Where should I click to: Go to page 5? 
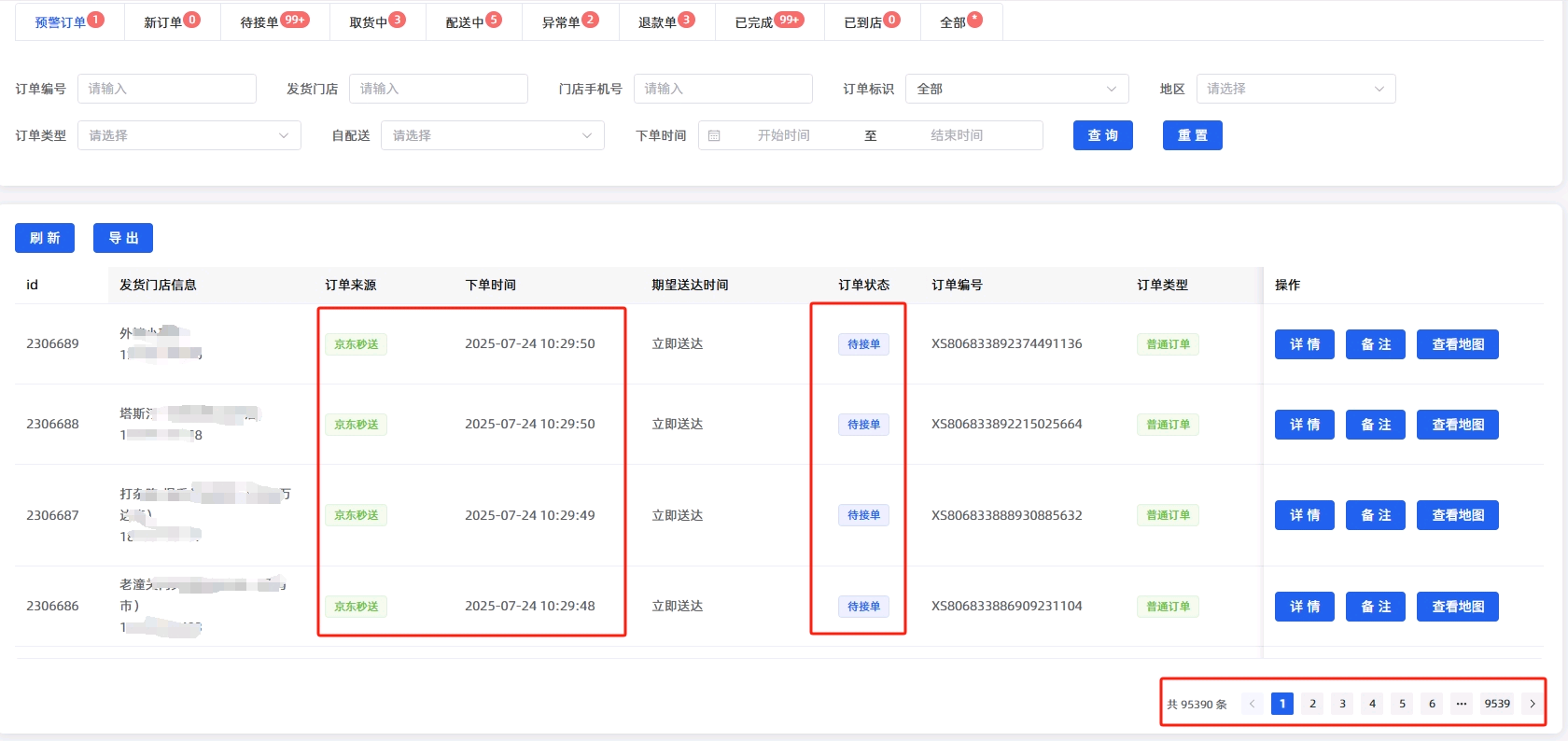click(x=1402, y=704)
